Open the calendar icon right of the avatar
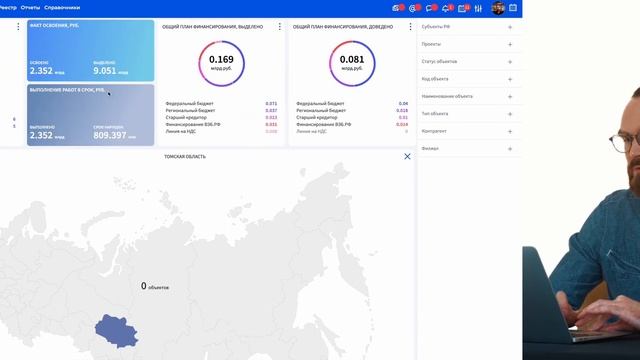This screenshot has width=640, height=360. [513, 8]
